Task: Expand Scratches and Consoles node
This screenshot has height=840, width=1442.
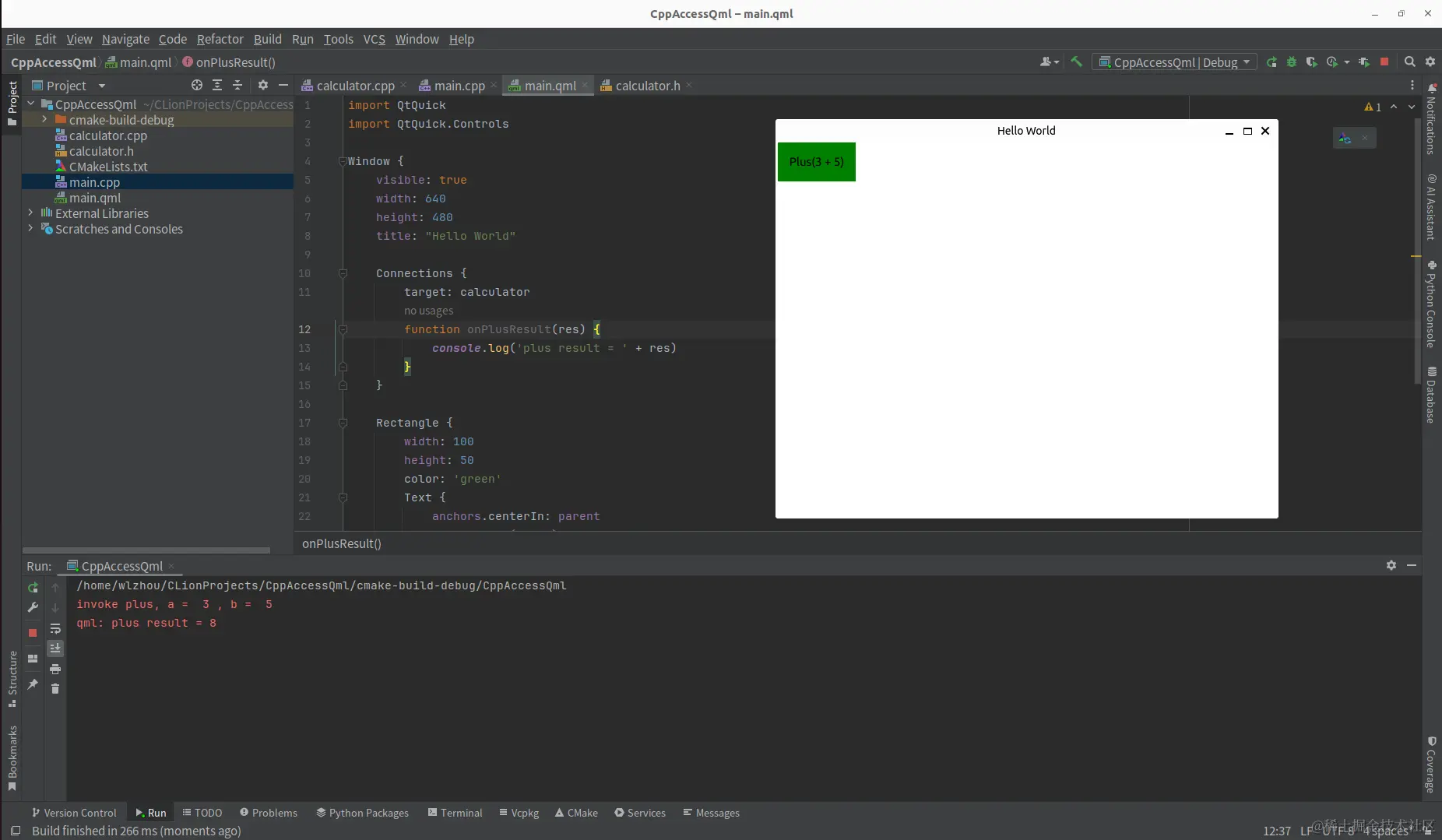Action: (x=31, y=228)
